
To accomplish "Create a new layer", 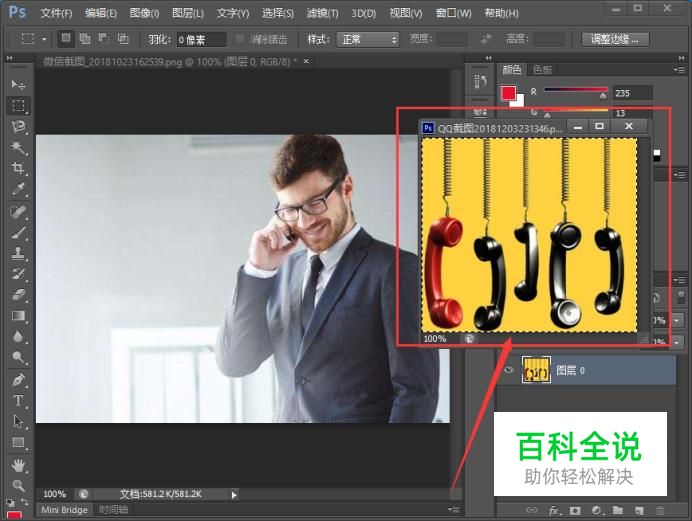I will (x=639, y=510).
